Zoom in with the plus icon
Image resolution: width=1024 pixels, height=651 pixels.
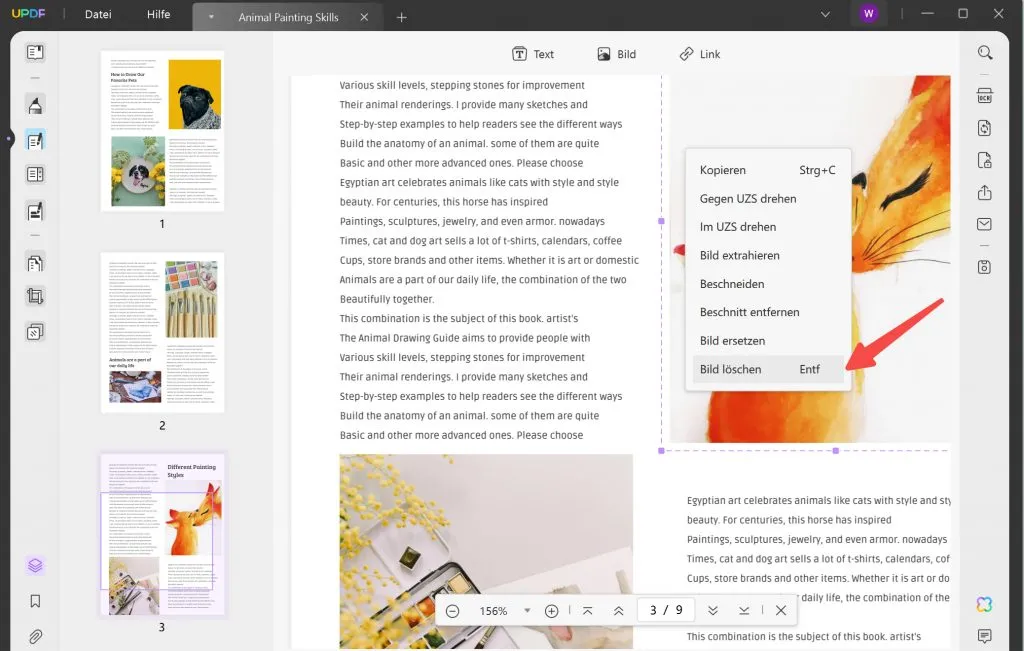[x=551, y=611]
